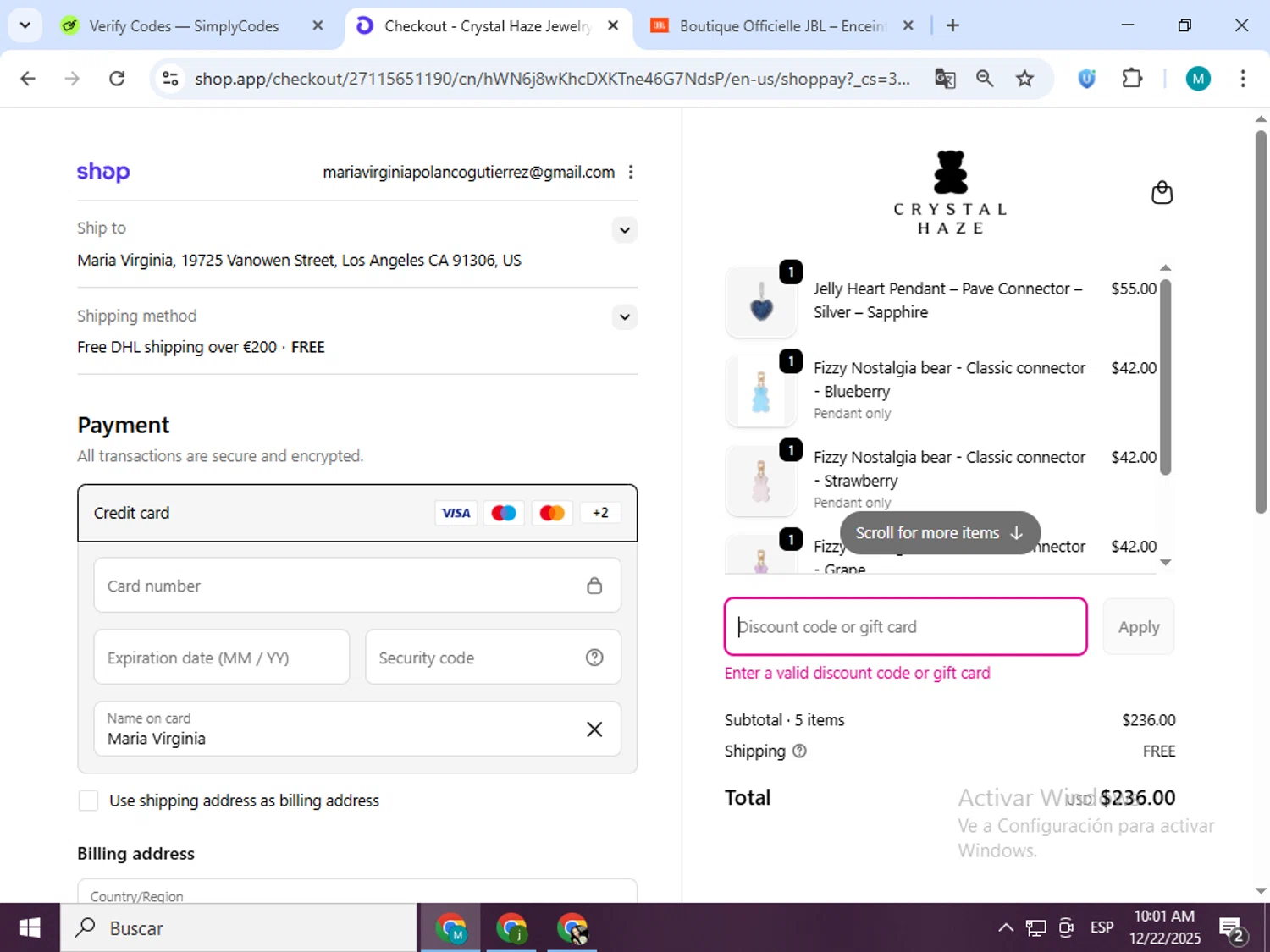Apply the discount code
Viewport: 1270px width, 952px height.
point(1139,627)
